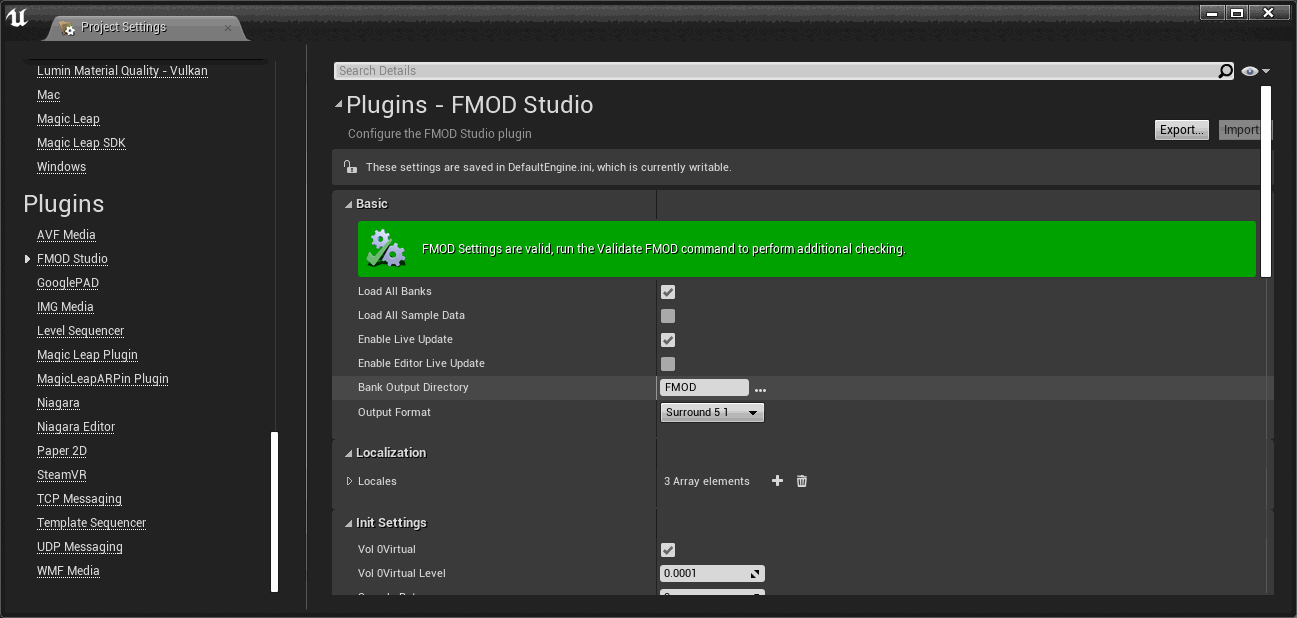Click inside the Search Details field
This screenshot has width=1297, height=618.
click(700, 70)
